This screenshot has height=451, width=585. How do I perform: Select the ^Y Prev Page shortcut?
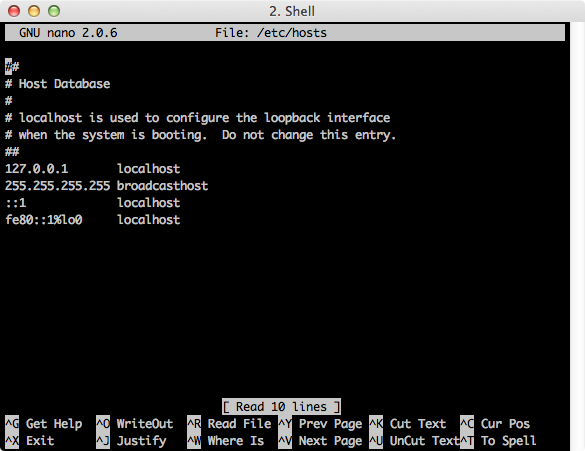(x=320, y=424)
